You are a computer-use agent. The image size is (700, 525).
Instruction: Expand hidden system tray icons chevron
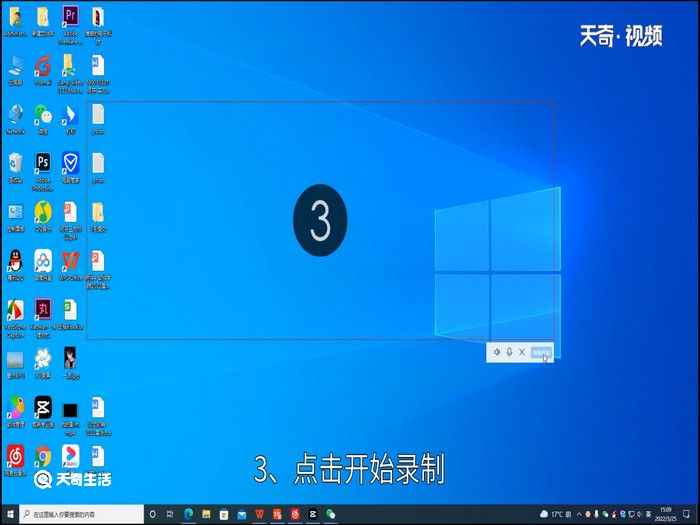(579, 515)
